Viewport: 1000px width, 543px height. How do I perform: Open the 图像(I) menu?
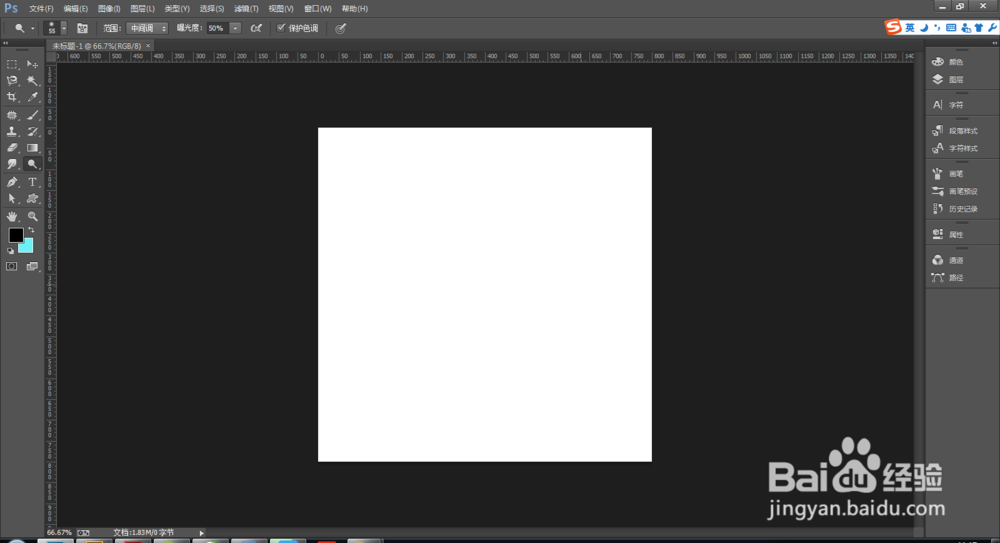point(109,9)
